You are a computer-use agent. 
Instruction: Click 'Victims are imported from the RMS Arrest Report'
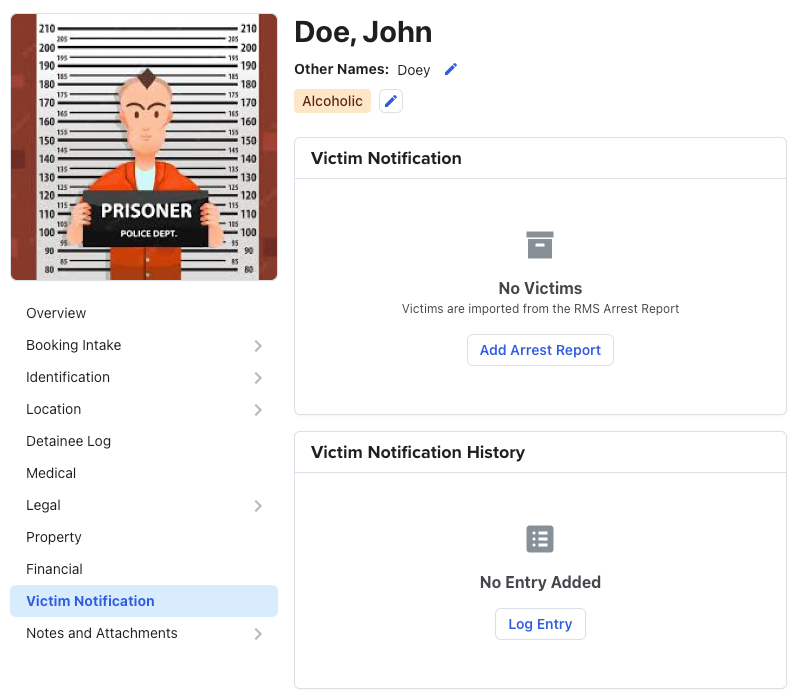click(x=540, y=309)
